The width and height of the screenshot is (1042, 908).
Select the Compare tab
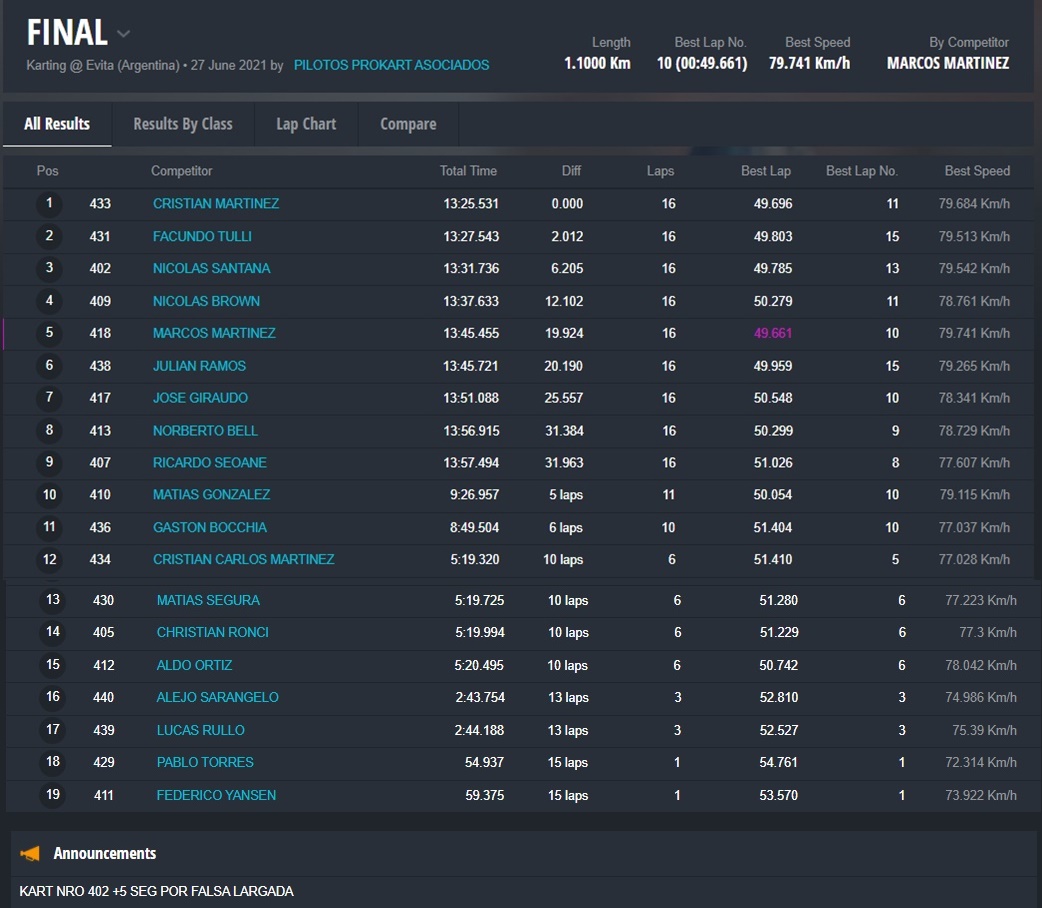(408, 124)
